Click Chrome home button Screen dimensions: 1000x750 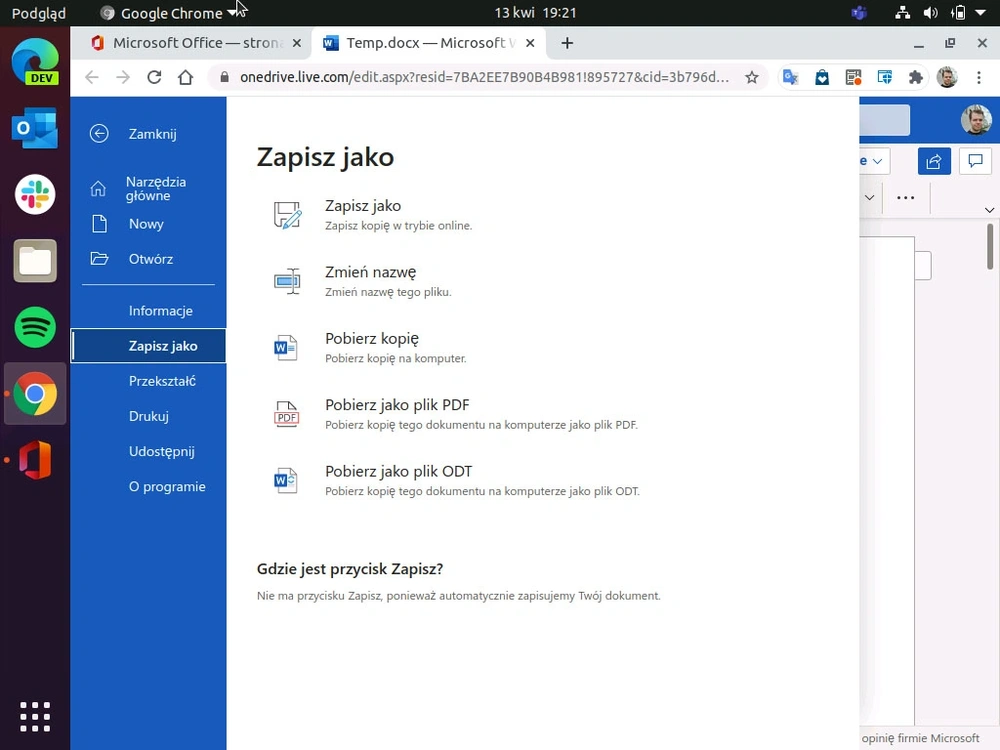[186, 77]
